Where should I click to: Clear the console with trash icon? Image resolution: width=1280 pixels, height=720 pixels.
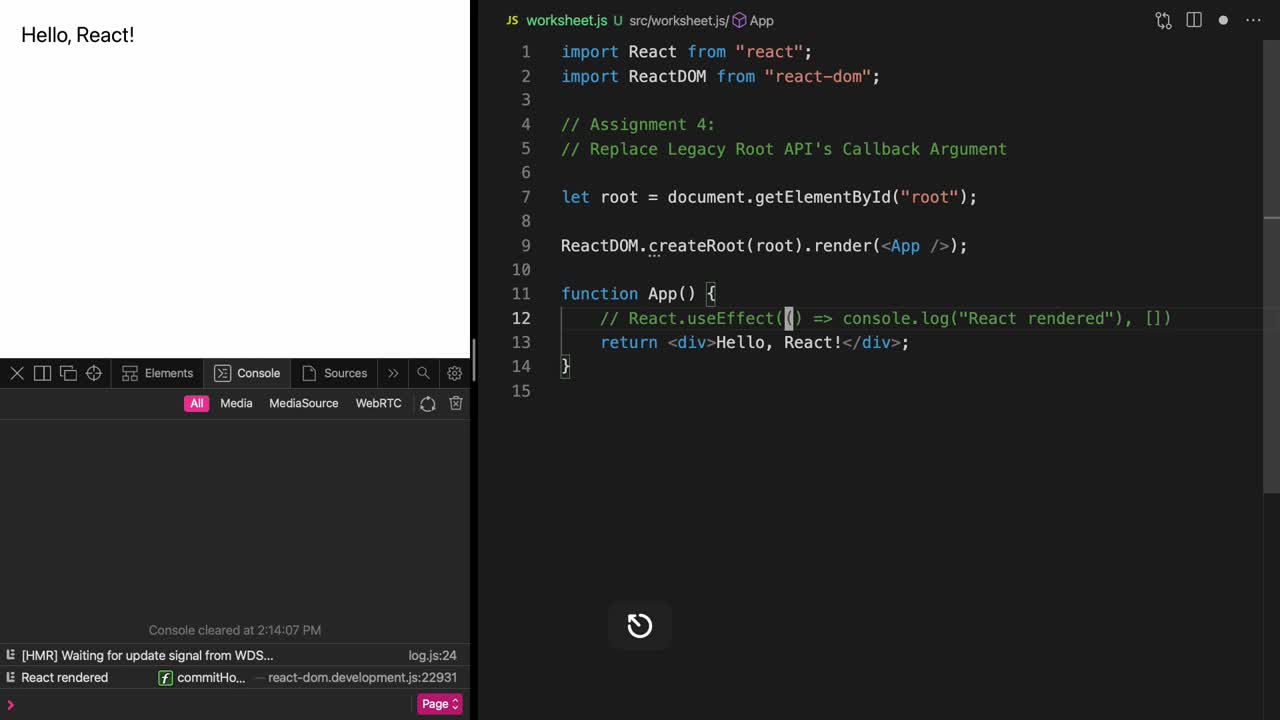point(456,403)
